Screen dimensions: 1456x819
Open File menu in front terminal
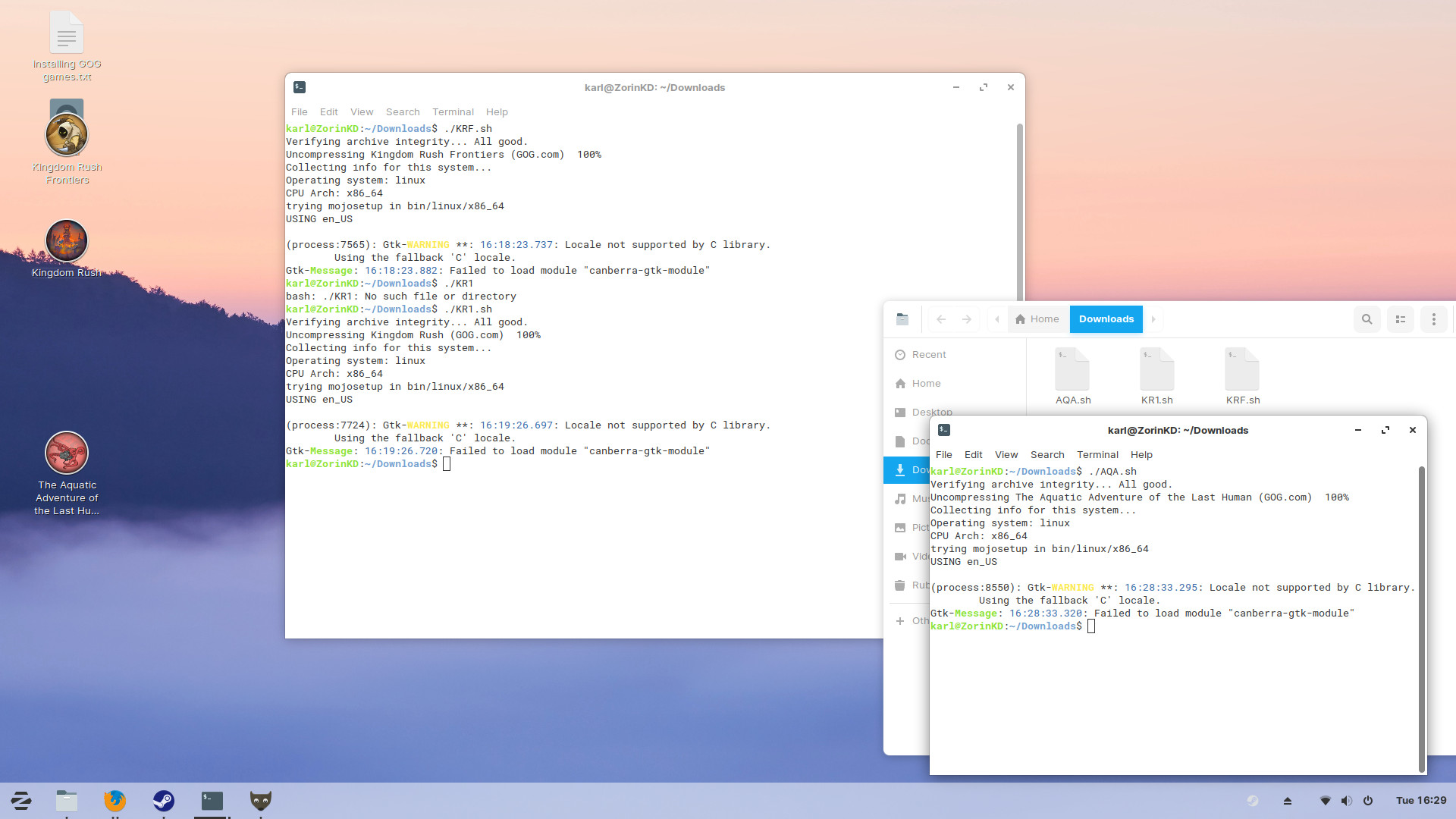(x=944, y=454)
